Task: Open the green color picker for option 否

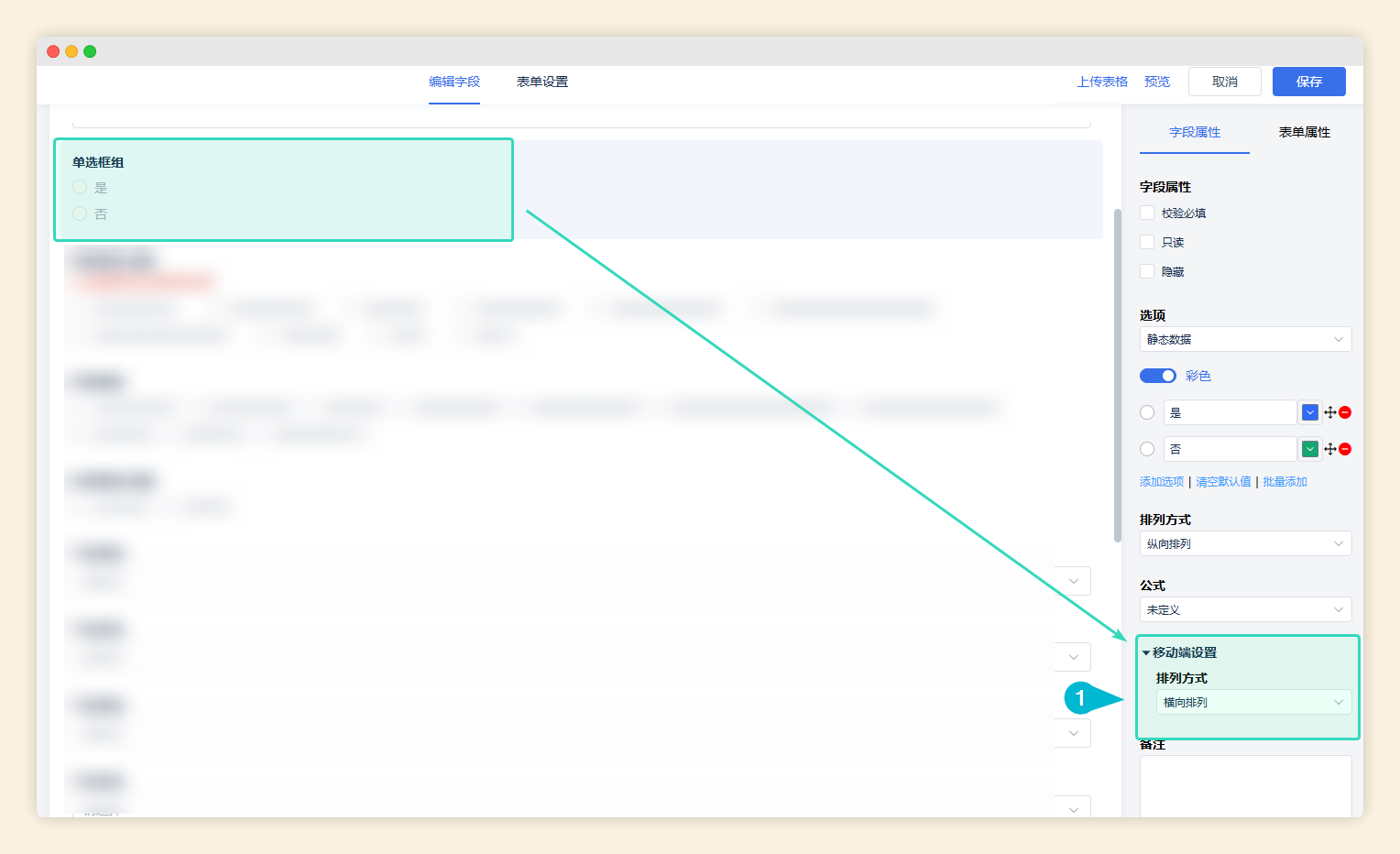Action: pyautogui.click(x=1309, y=449)
